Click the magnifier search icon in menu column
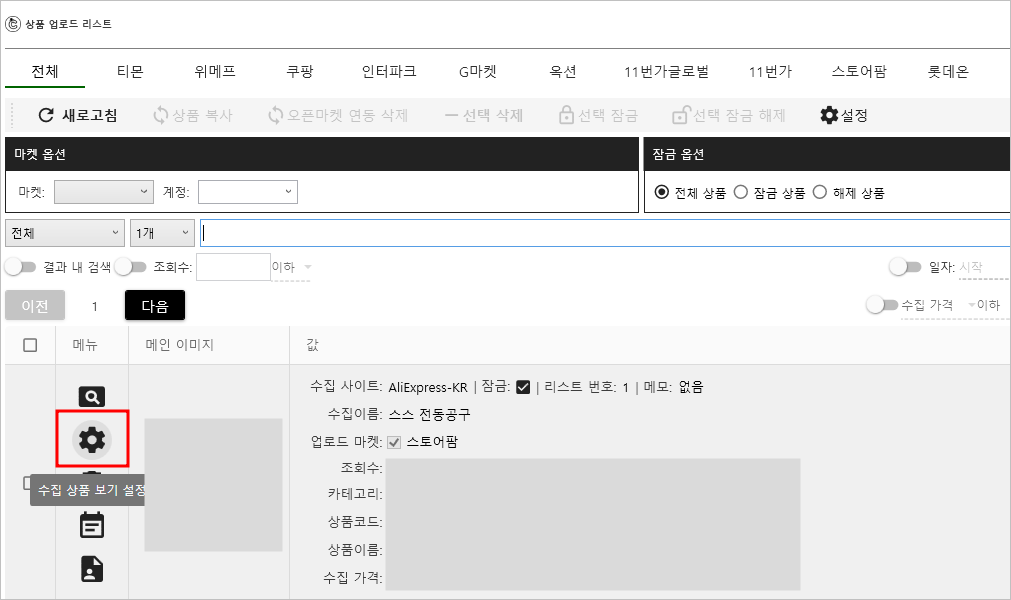1011x600 pixels. [92, 396]
